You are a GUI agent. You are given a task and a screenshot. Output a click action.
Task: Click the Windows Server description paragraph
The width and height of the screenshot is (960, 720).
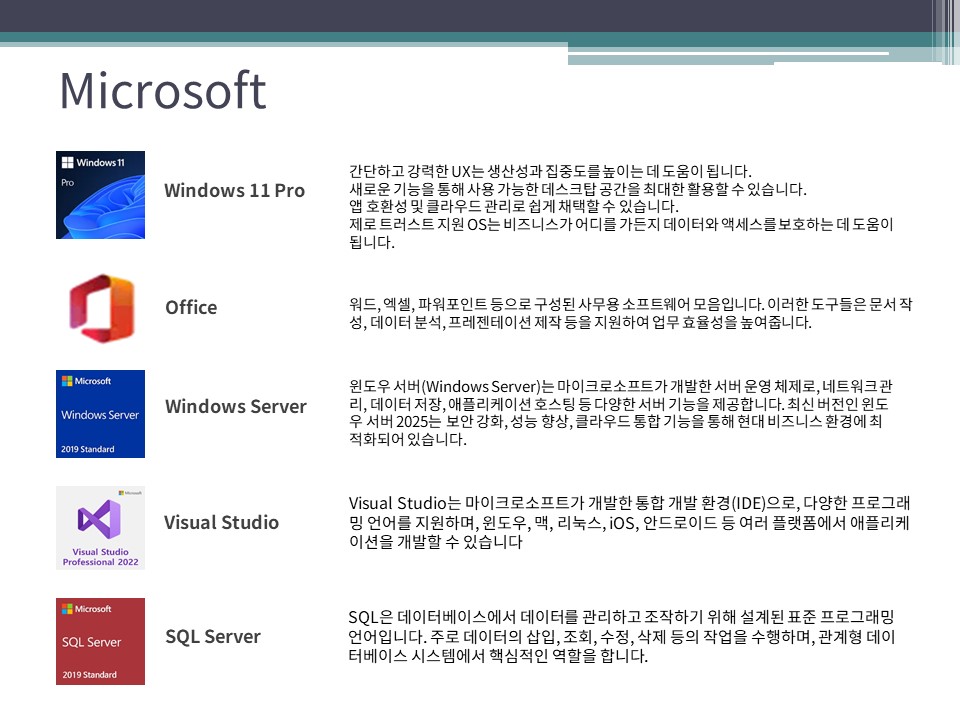(x=620, y=412)
